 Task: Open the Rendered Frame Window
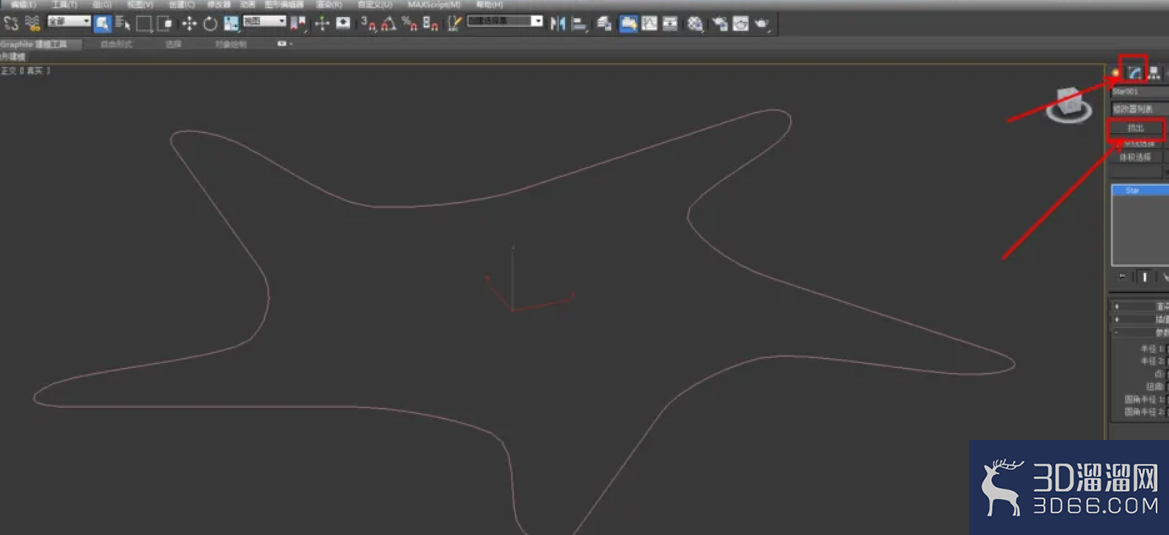click(x=740, y=24)
